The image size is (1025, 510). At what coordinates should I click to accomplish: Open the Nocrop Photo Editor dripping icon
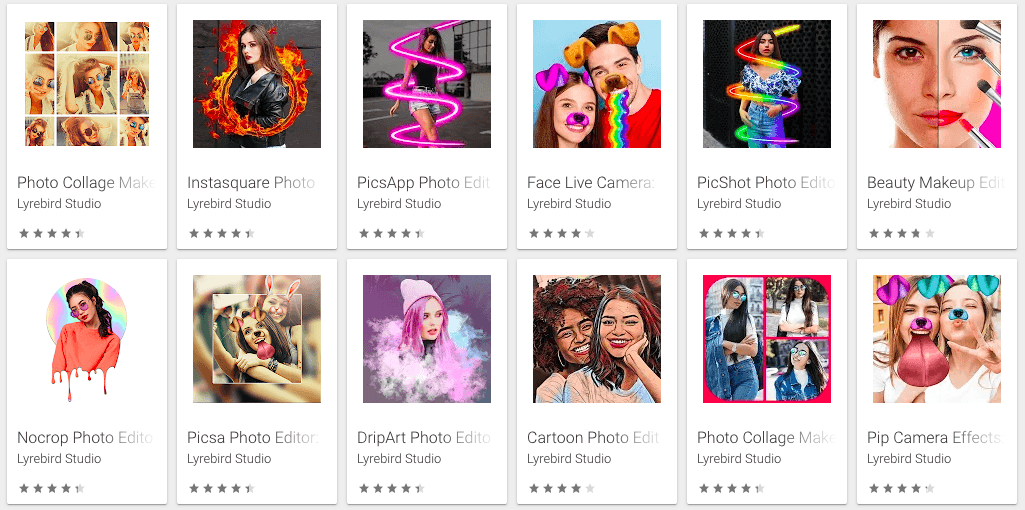click(87, 339)
